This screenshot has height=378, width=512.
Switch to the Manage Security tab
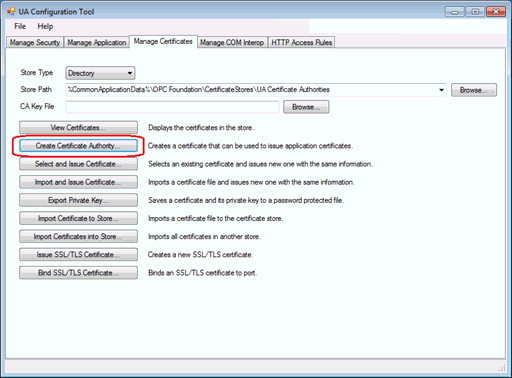point(35,43)
